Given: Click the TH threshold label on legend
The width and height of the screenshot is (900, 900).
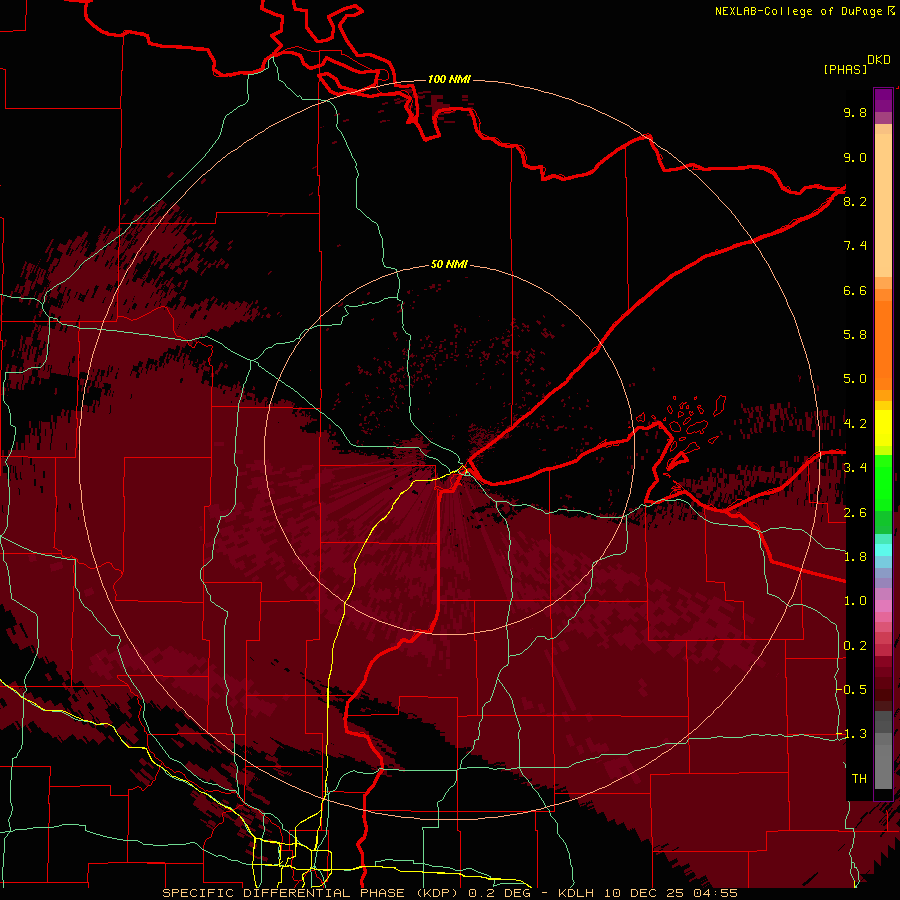Looking at the screenshot, I should (859, 778).
